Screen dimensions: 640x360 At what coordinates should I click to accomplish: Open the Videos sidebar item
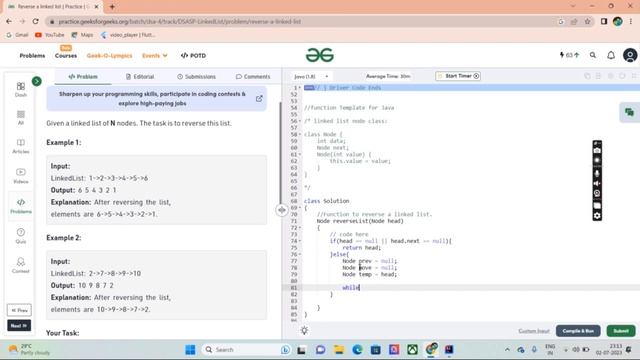[20, 176]
